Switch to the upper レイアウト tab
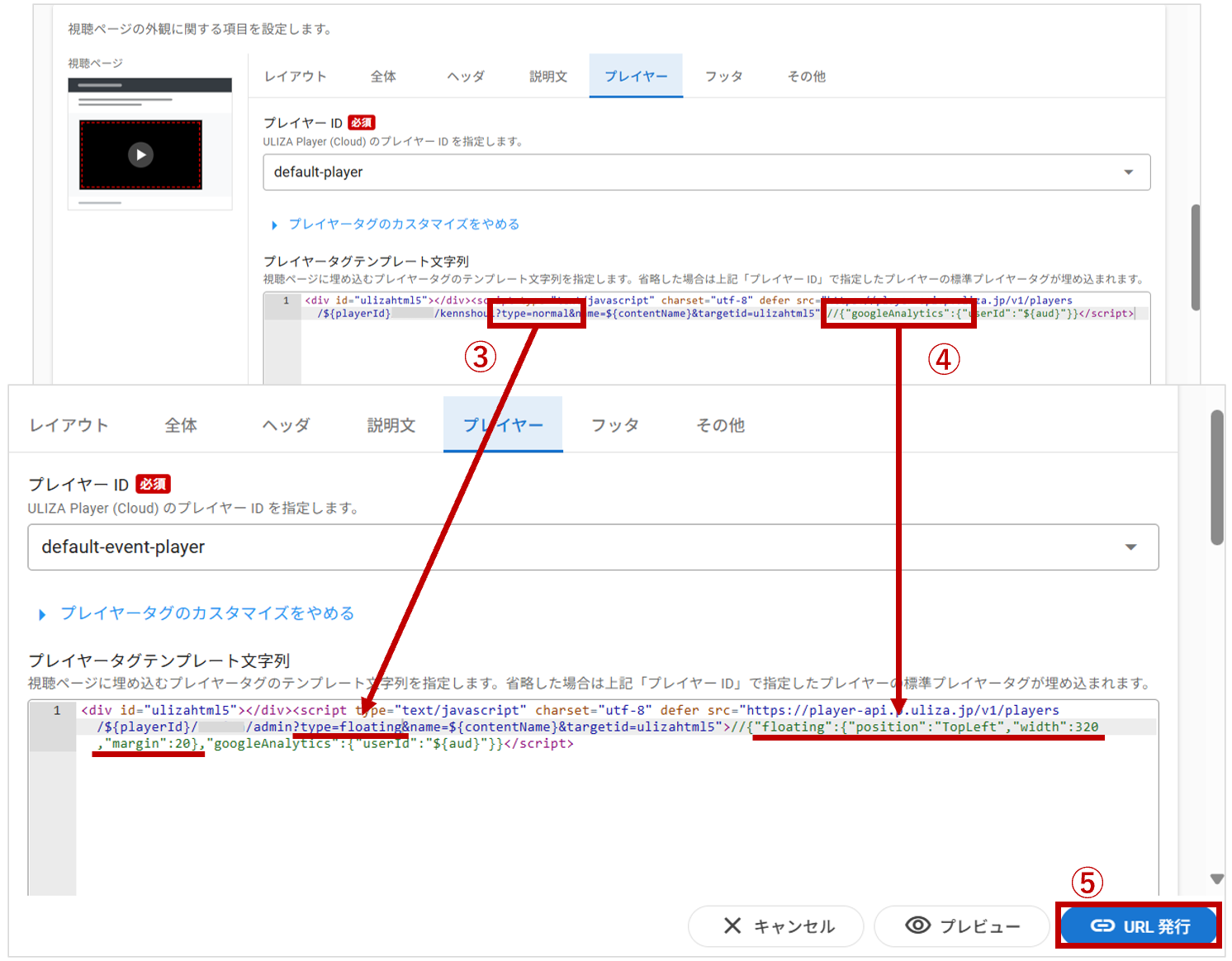Image resolution: width=1232 pixels, height=961 pixels. click(296, 77)
